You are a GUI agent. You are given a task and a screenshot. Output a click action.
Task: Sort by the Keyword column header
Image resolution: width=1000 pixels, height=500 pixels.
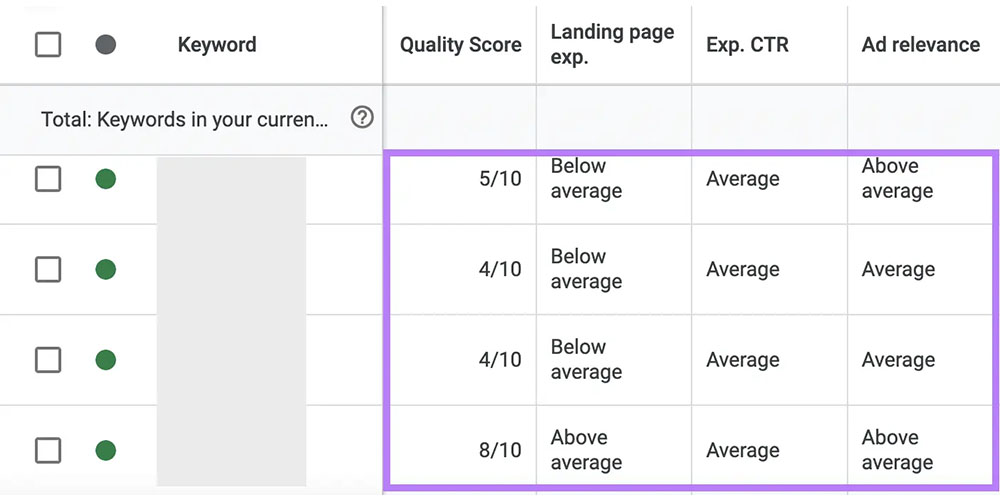point(217,45)
